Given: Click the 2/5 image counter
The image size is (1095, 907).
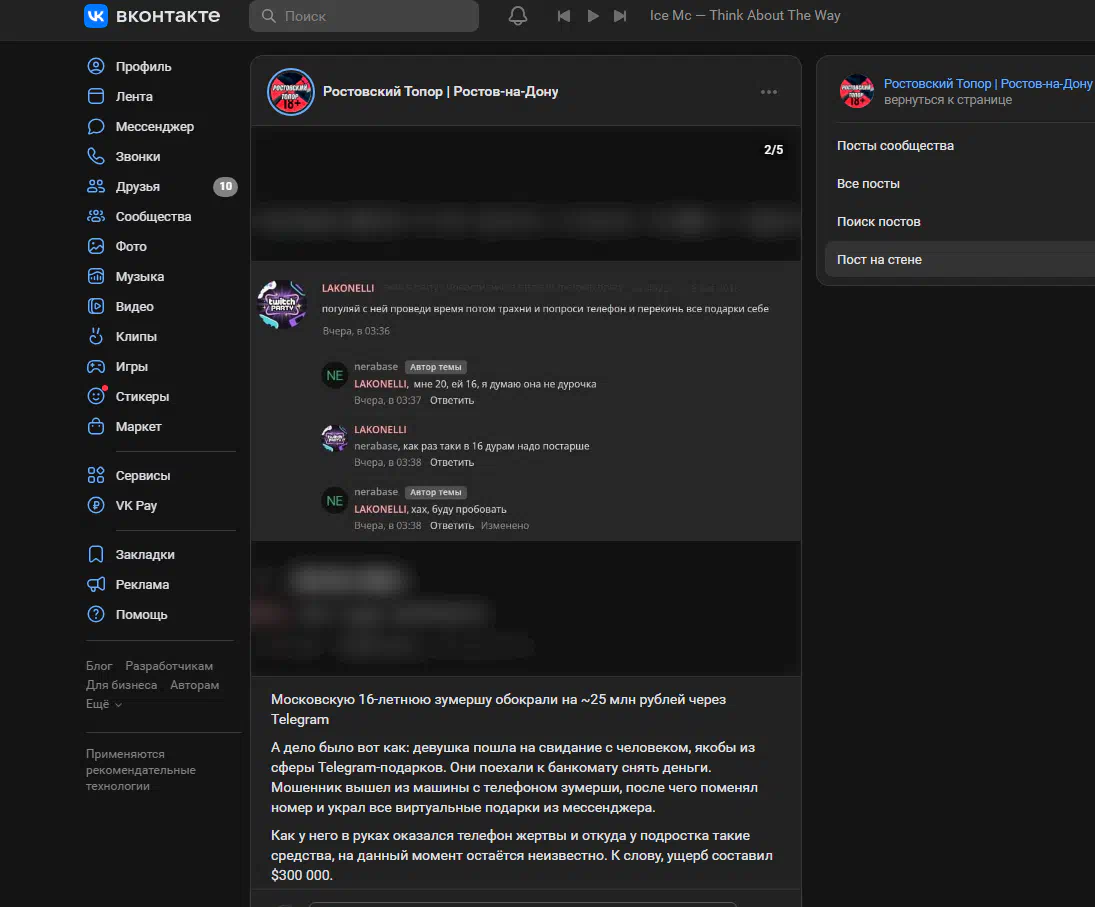Looking at the screenshot, I should click(x=774, y=150).
